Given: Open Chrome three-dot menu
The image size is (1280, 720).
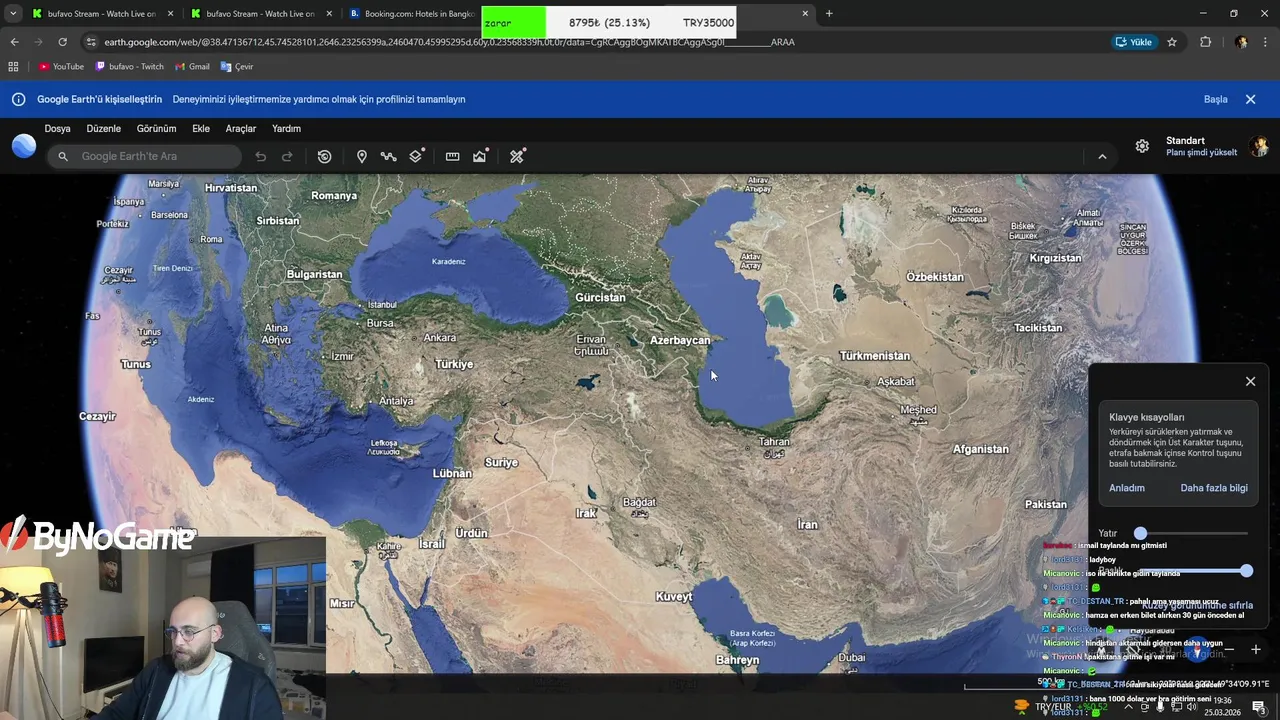Looking at the screenshot, I should point(1267,42).
